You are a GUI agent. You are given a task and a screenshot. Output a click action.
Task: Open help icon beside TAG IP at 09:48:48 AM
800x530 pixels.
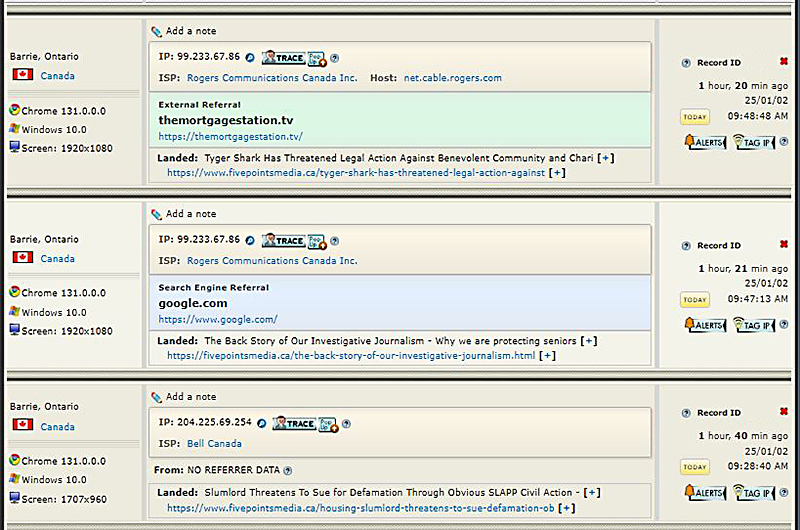(784, 141)
